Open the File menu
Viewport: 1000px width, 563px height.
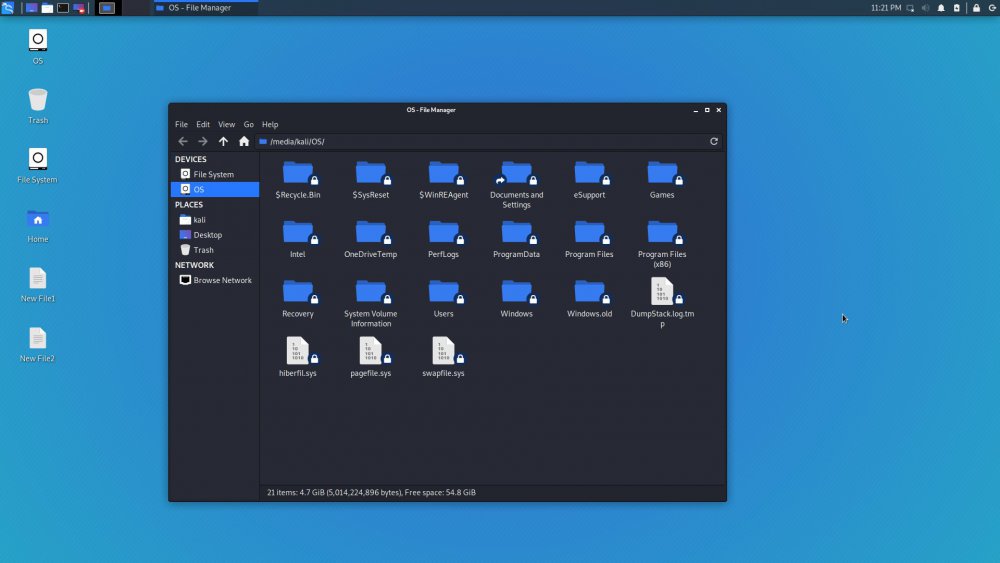coord(181,125)
